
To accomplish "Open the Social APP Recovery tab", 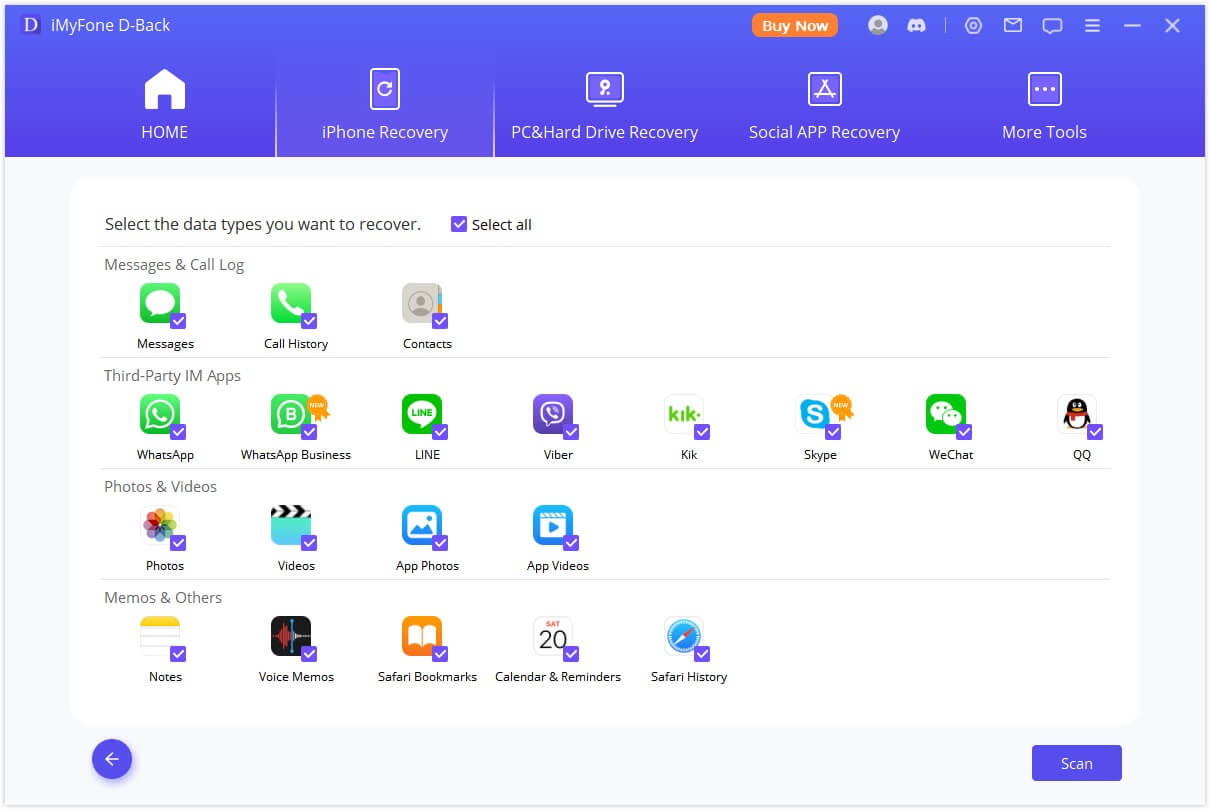I will point(824,107).
